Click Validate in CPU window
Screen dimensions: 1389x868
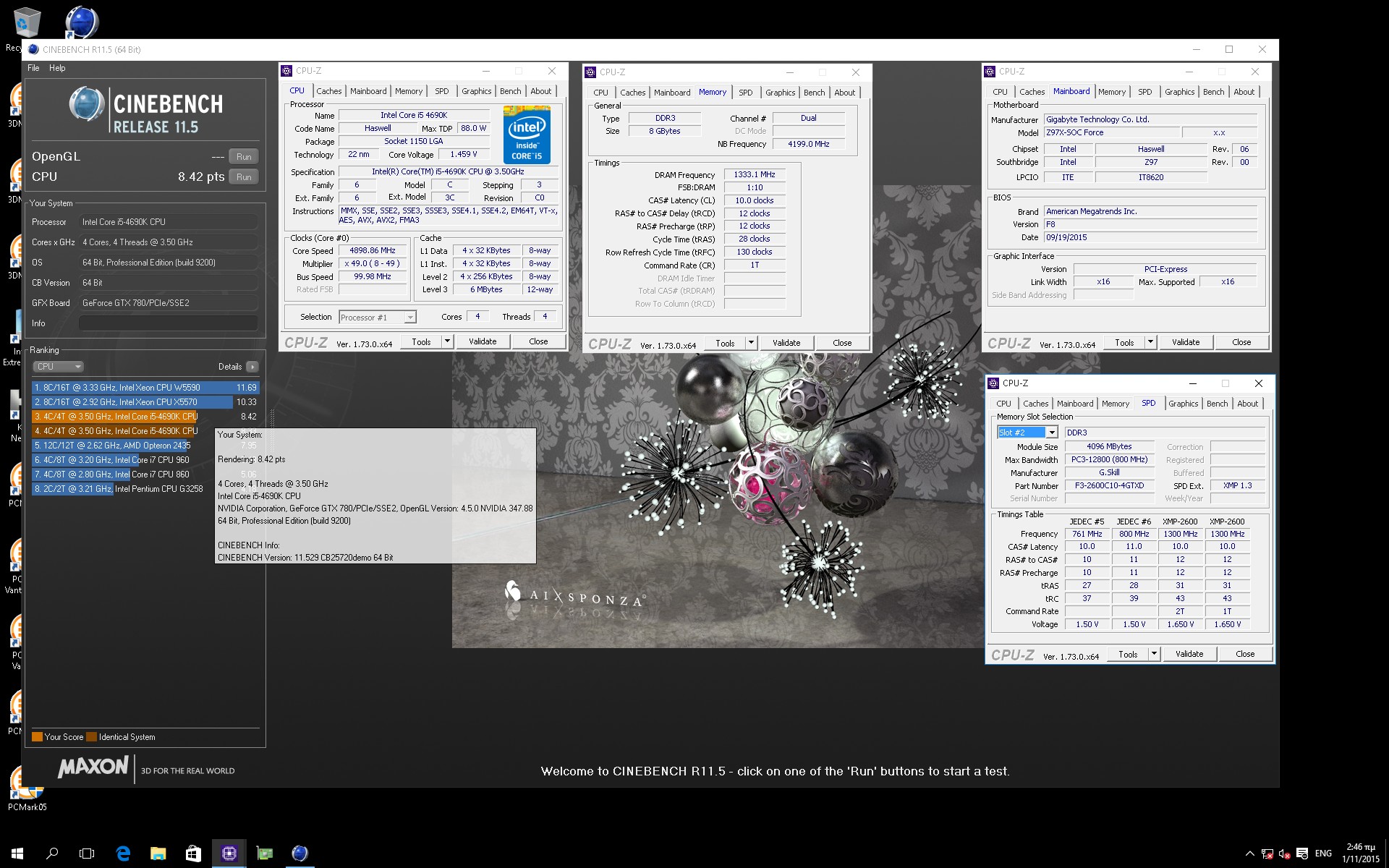483,341
